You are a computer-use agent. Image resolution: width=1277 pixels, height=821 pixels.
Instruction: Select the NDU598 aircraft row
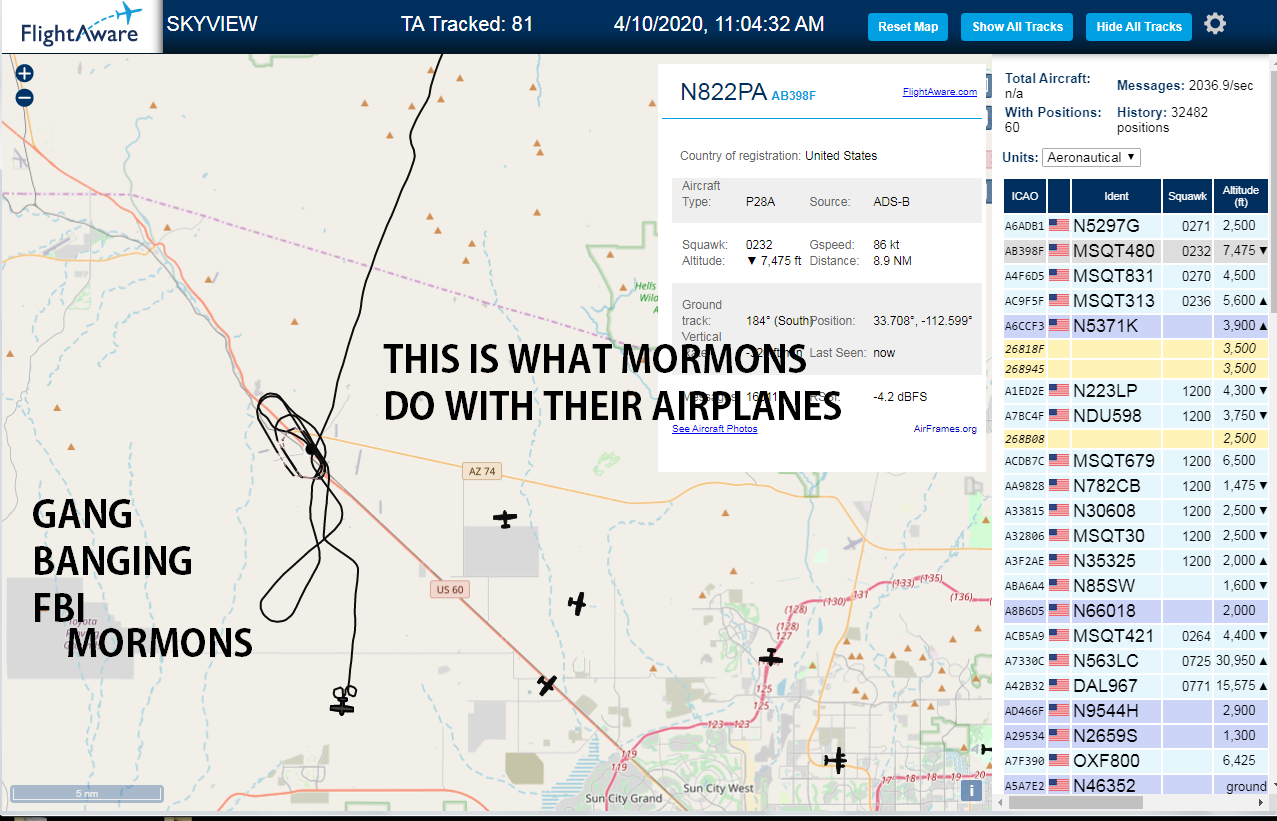pyautogui.click(x=1135, y=416)
